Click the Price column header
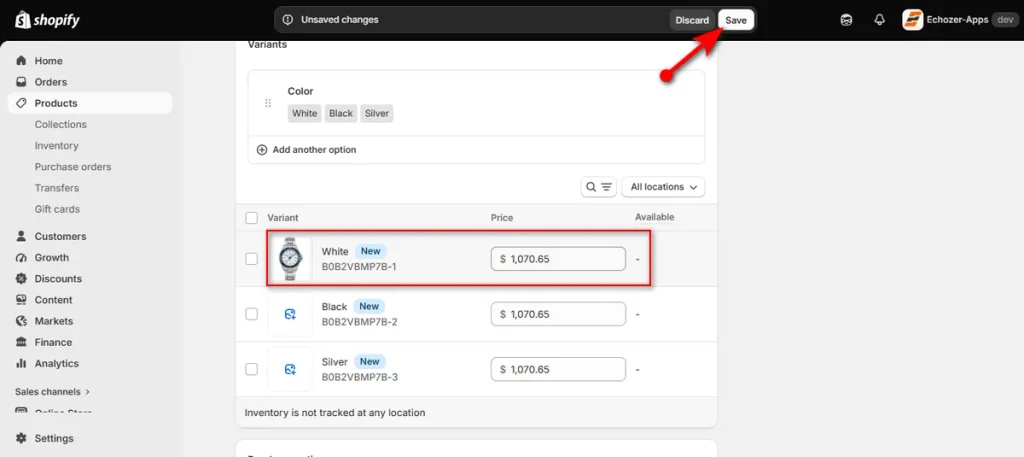 [x=502, y=217]
